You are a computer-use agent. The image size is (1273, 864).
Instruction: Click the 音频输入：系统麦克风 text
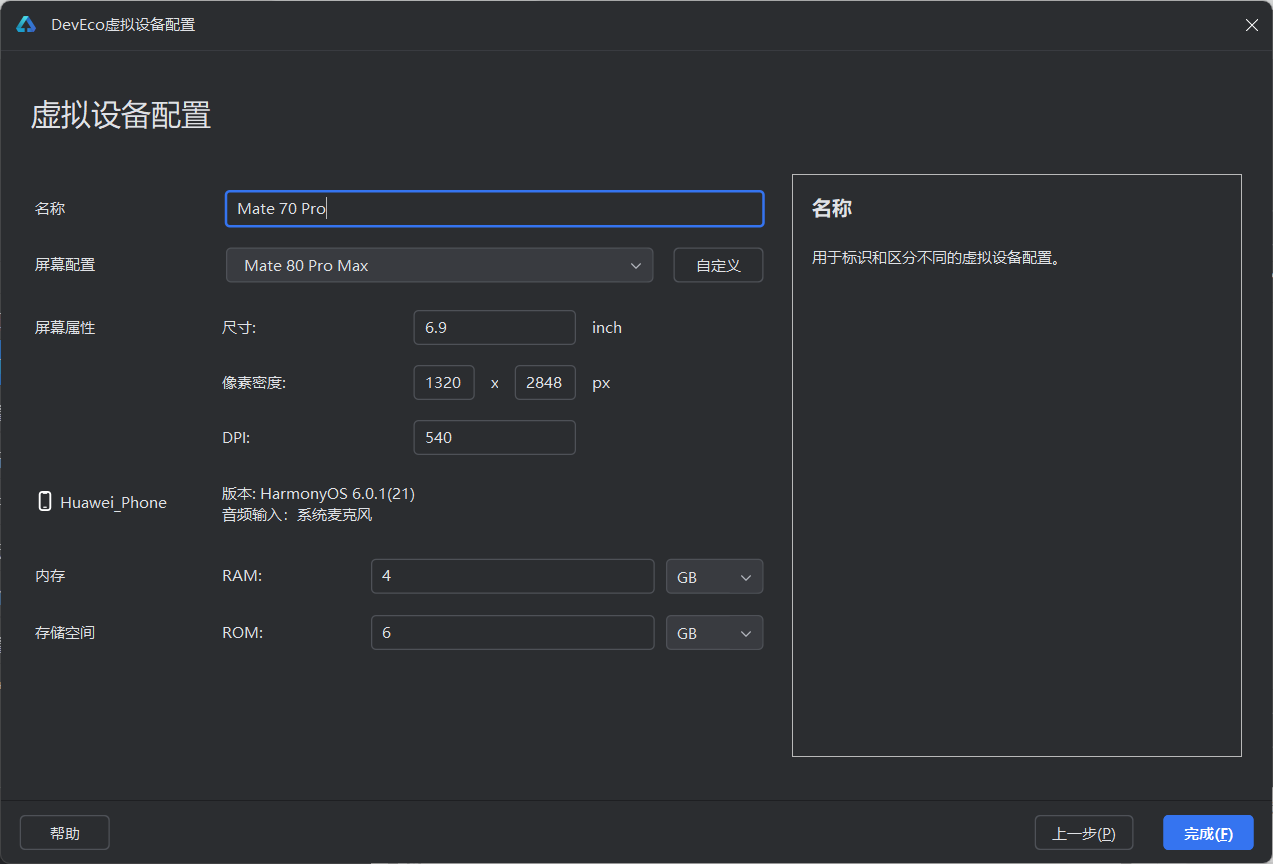point(297,515)
